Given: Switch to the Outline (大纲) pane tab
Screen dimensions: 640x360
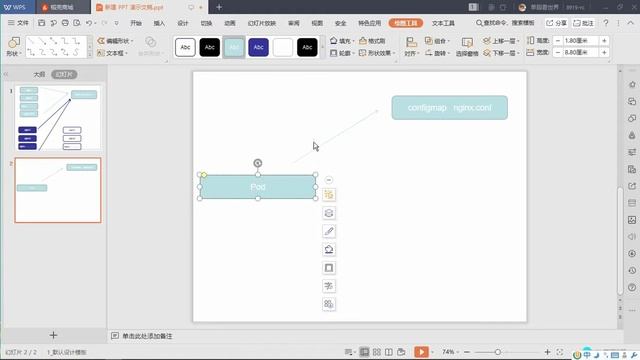Looking at the screenshot, I should (39, 74).
